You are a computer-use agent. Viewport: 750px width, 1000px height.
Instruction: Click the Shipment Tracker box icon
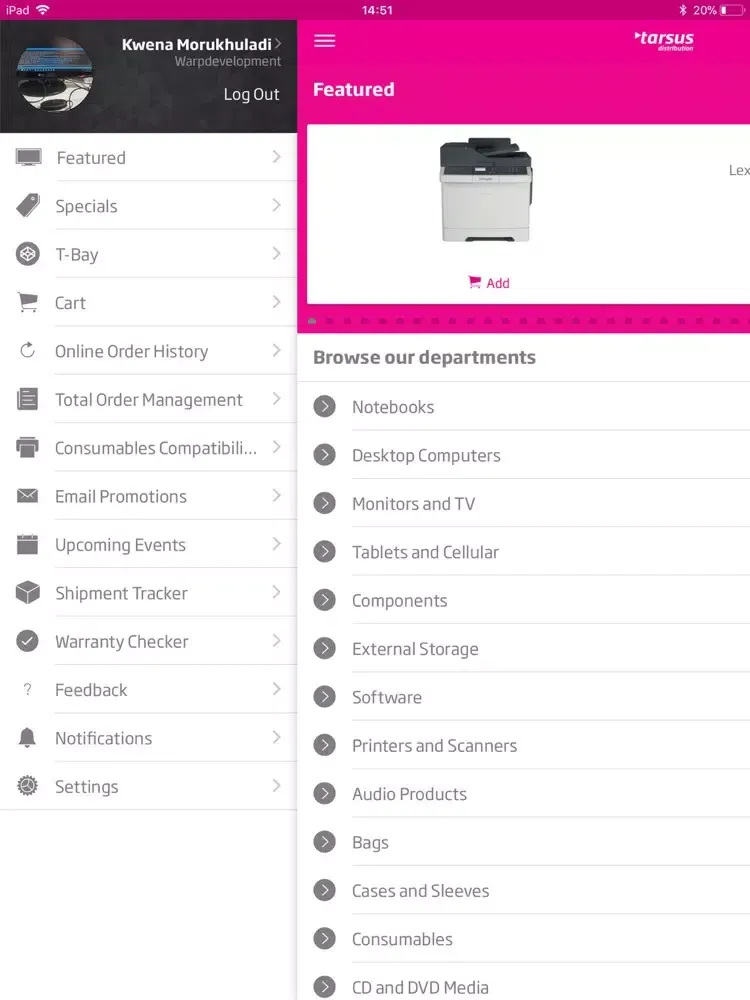pyautogui.click(x=28, y=593)
